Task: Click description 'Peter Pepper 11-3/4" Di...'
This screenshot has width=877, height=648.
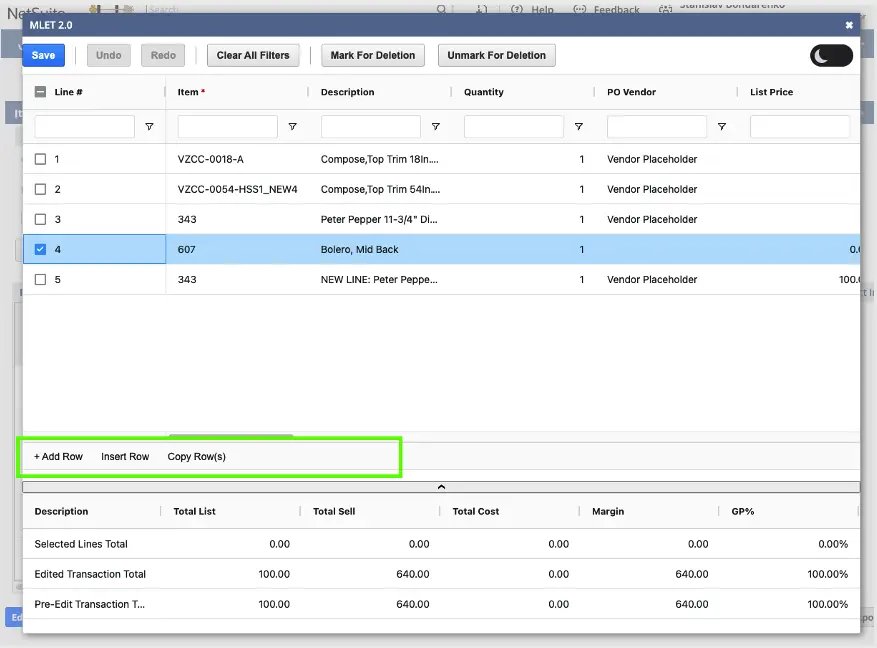Action: pos(379,220)
